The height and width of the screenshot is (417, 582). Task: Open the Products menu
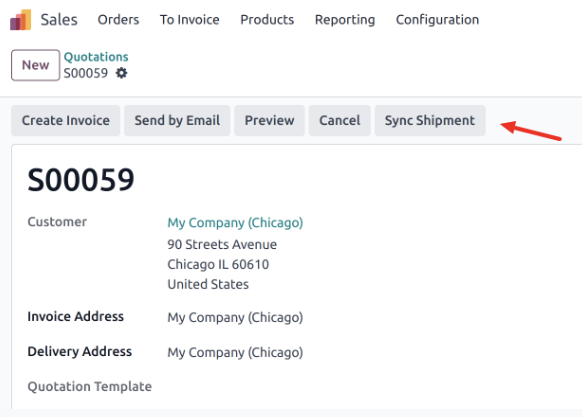pos(267,20)
